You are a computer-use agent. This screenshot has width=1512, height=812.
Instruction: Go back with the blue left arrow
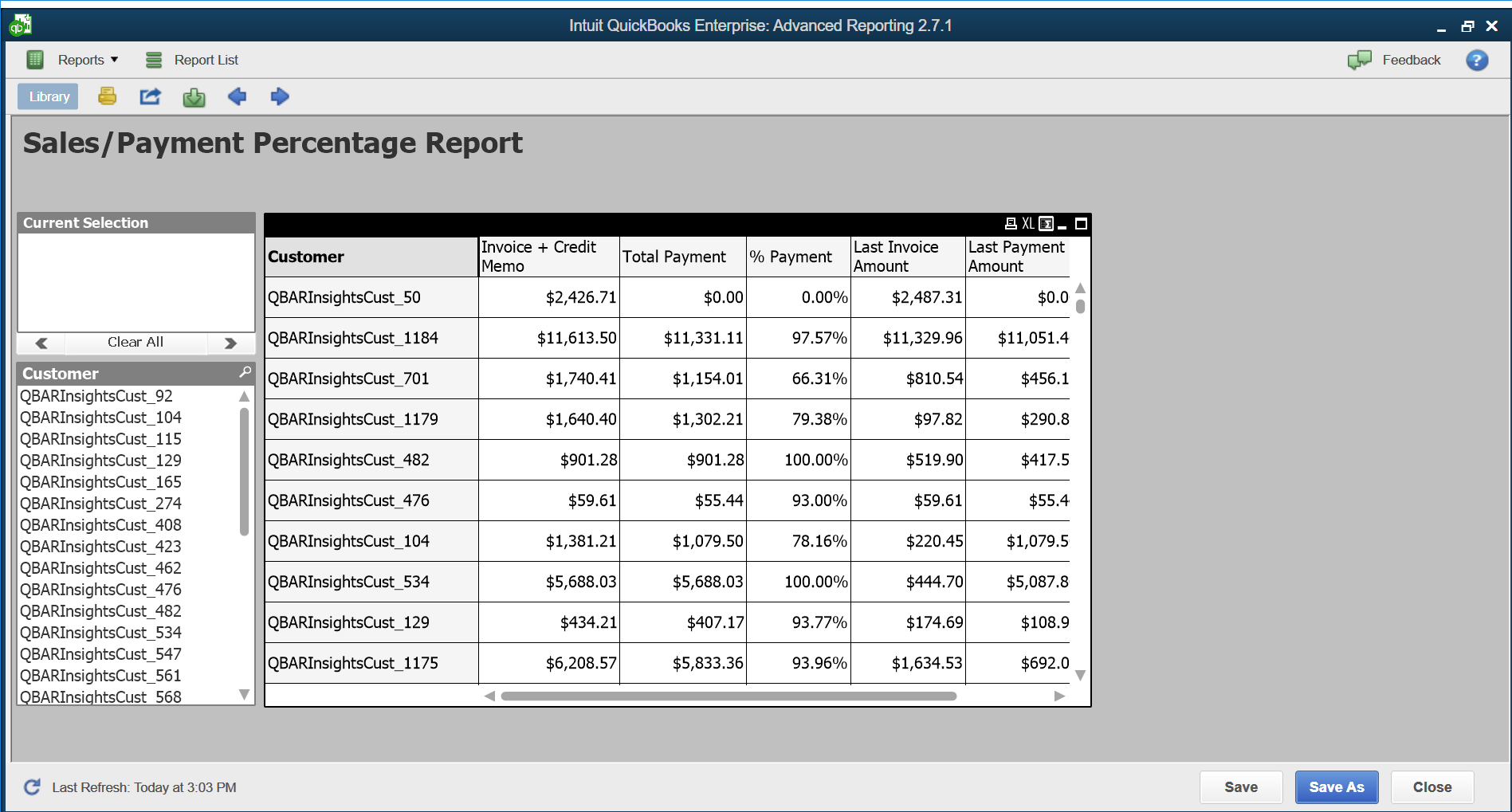coord(237,96)
